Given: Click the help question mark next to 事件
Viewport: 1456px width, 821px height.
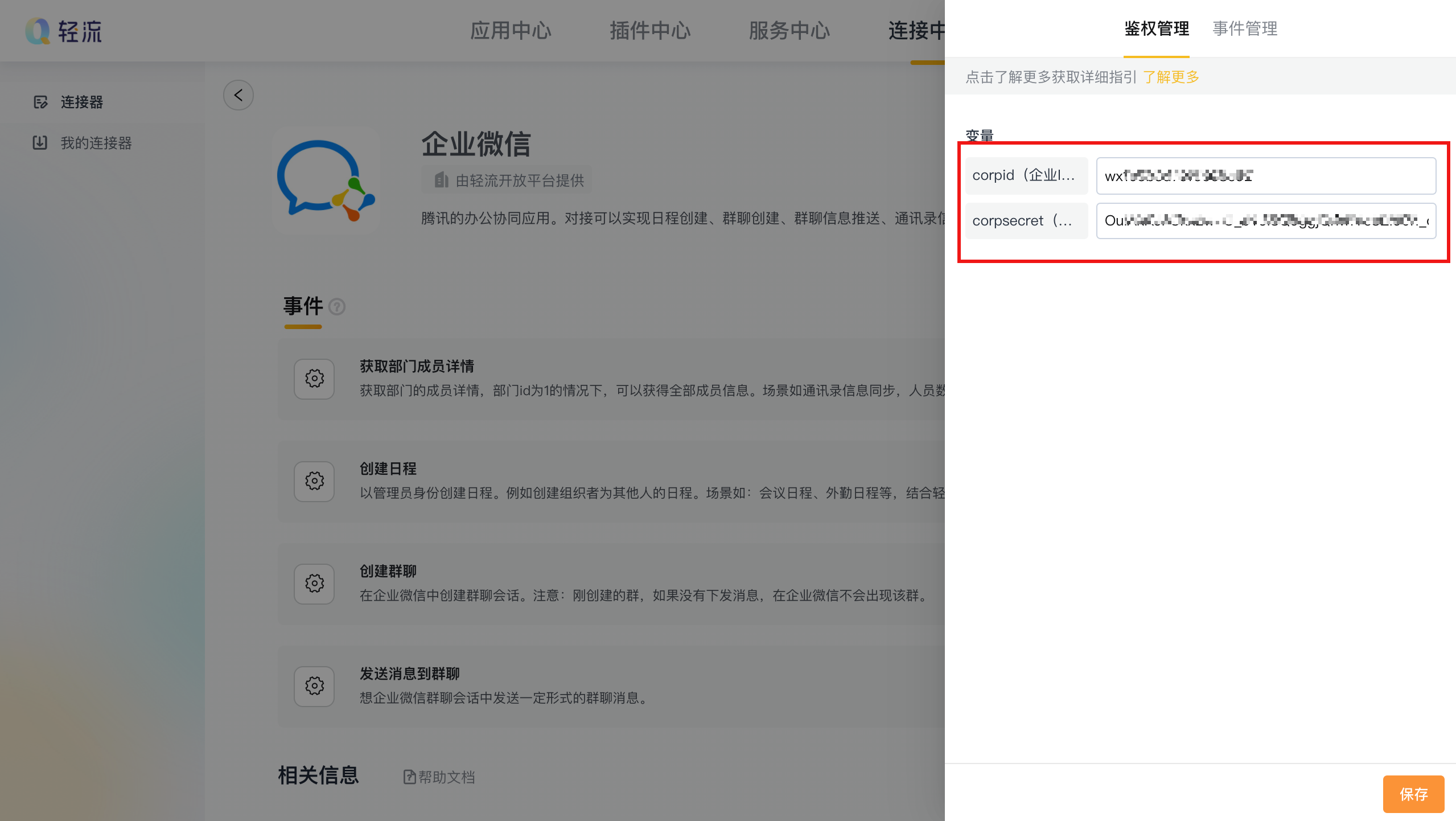Looking at the screenshot, I should (337, 307).
